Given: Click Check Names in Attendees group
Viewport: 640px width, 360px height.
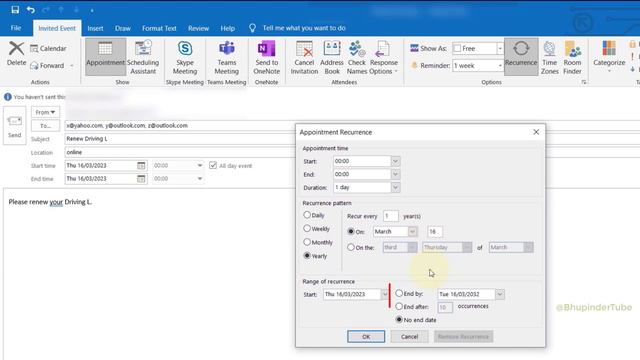Looking at the screenshot, I should [357, 57].
